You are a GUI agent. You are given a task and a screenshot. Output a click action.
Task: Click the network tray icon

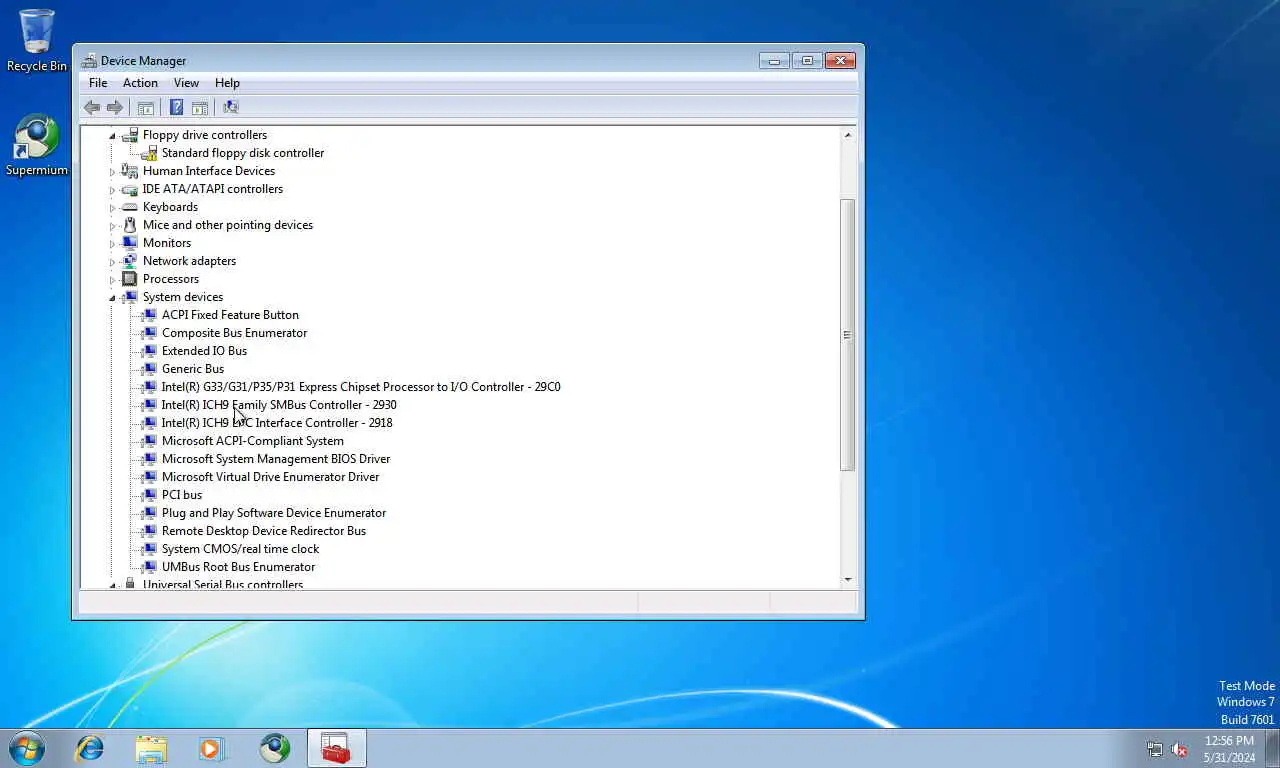[x=1155, y=749]
